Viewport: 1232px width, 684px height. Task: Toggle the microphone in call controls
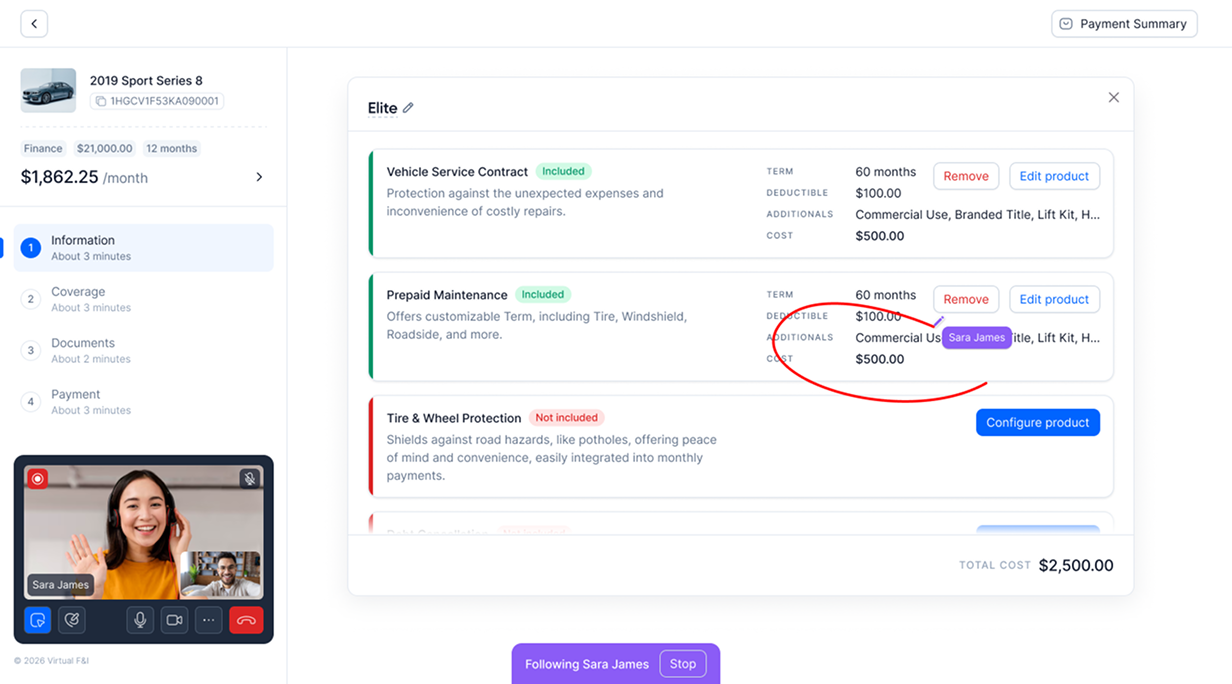point(140,620)
